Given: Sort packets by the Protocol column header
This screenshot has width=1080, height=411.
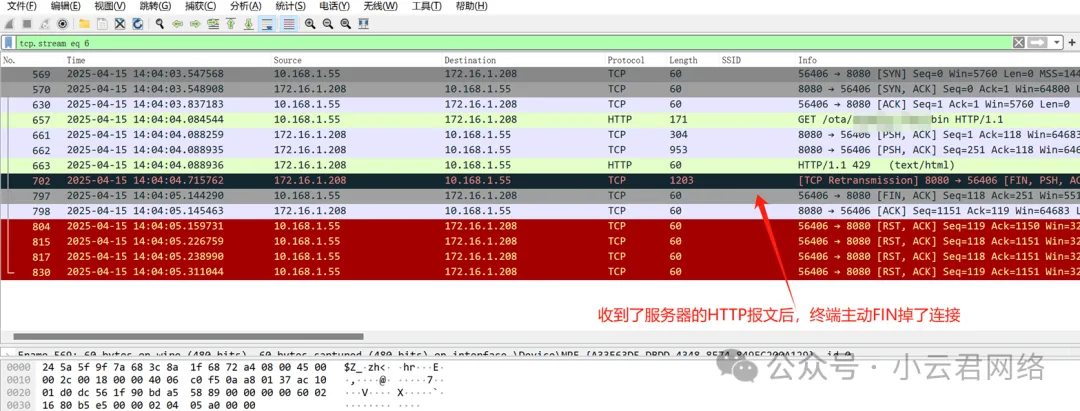Looking at the screenshot, I should (626, 60).
